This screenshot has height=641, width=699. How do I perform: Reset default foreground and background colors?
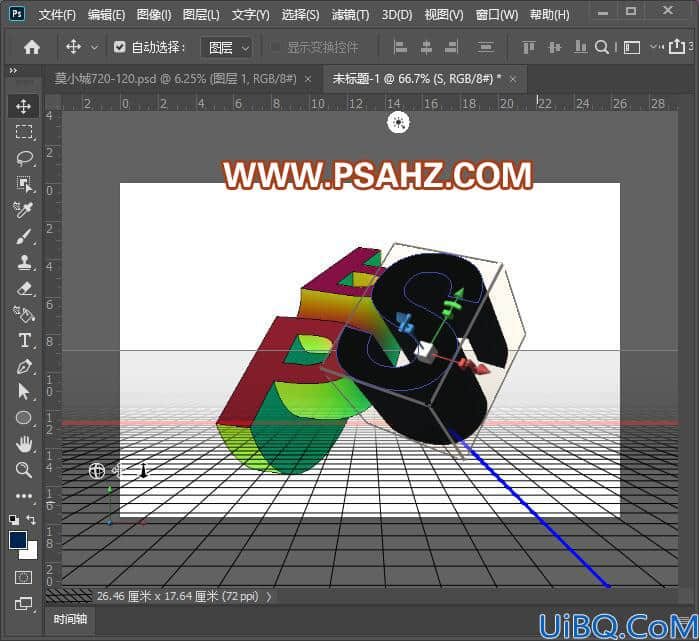(14, 519)
